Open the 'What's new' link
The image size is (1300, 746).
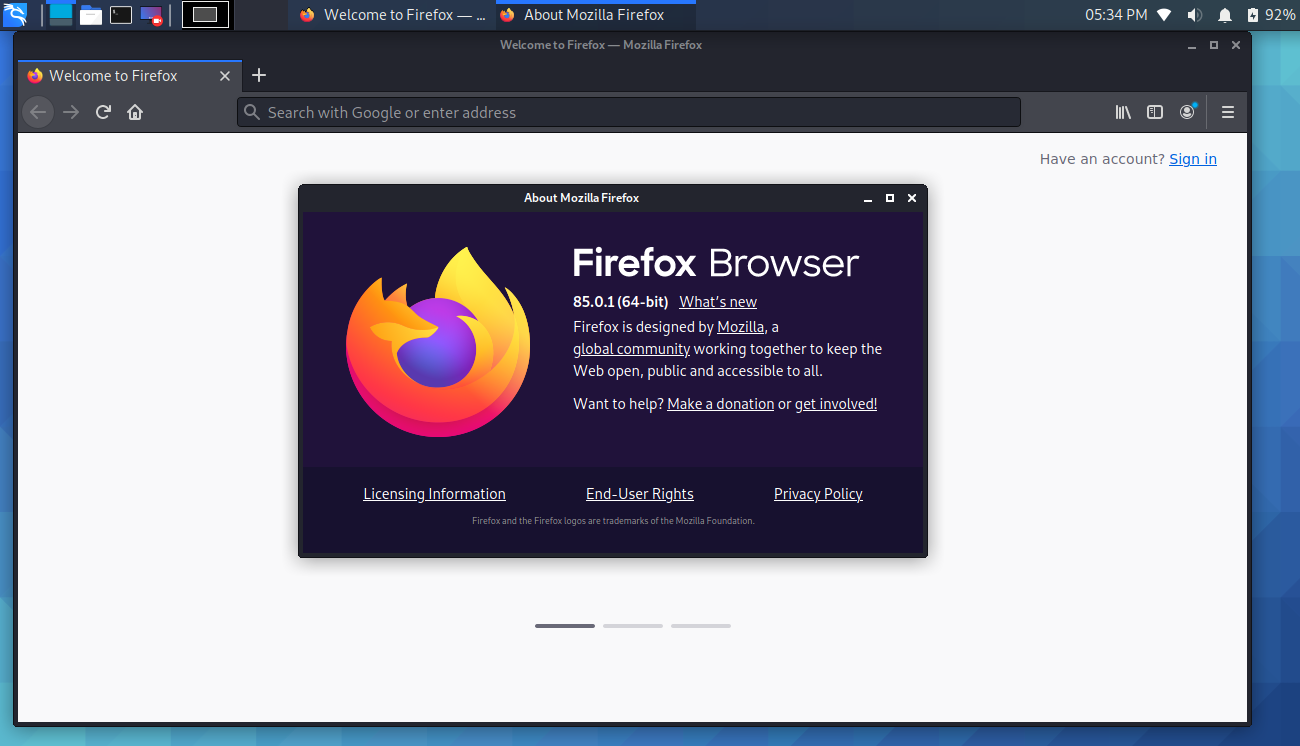tap(718, 302)
